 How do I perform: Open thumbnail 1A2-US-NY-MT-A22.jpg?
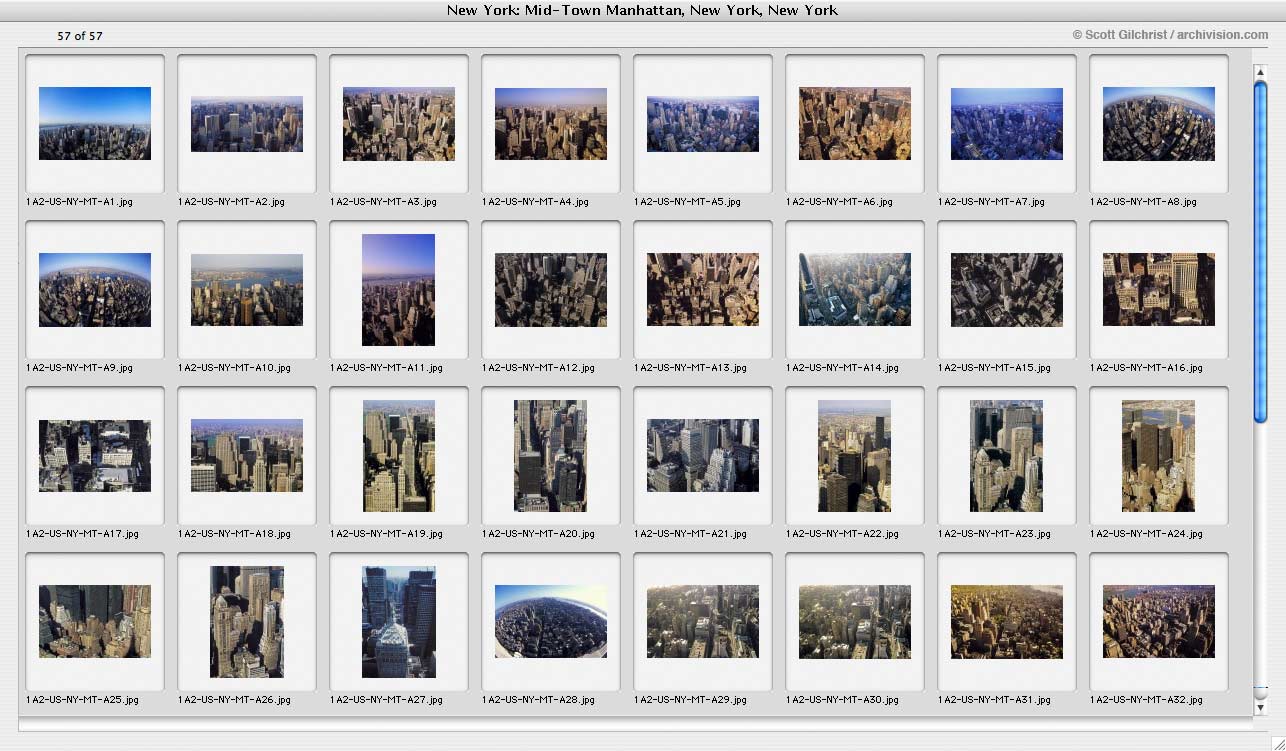coord(855,456)
